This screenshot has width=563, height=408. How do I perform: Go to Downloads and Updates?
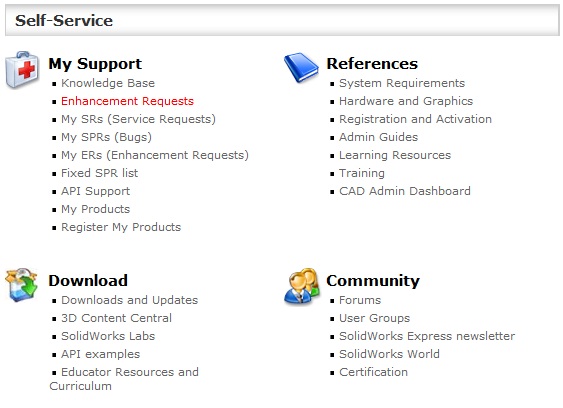click(x=129, y=300)
